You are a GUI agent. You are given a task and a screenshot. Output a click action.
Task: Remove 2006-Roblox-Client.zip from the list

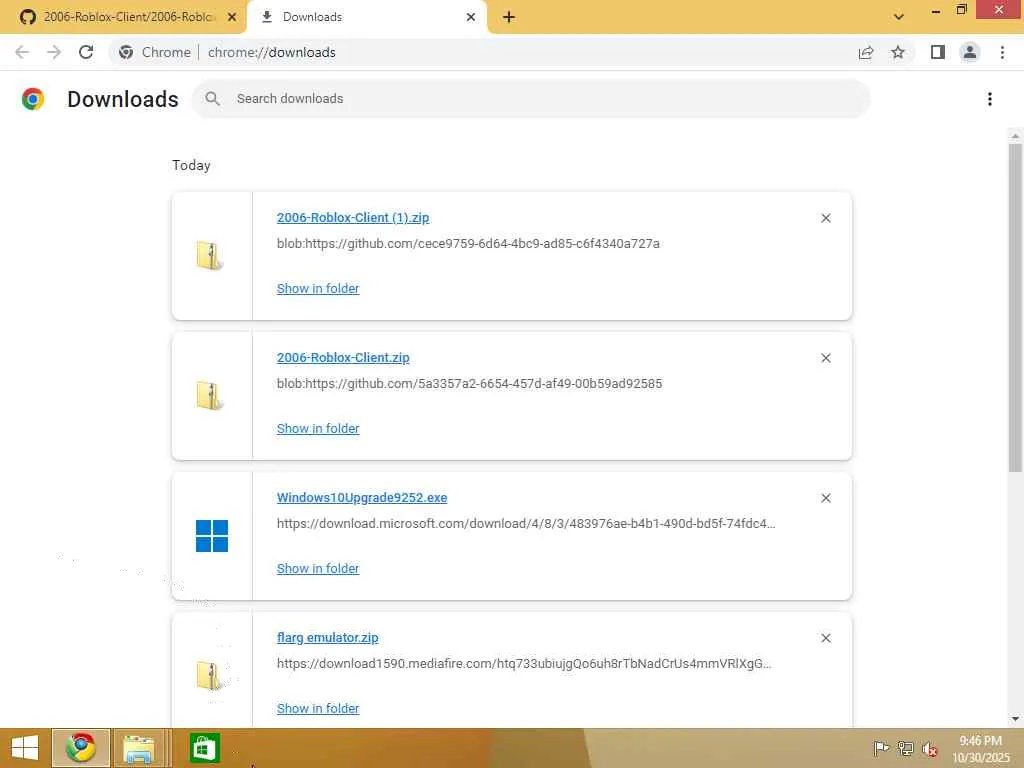click(826, 358)
